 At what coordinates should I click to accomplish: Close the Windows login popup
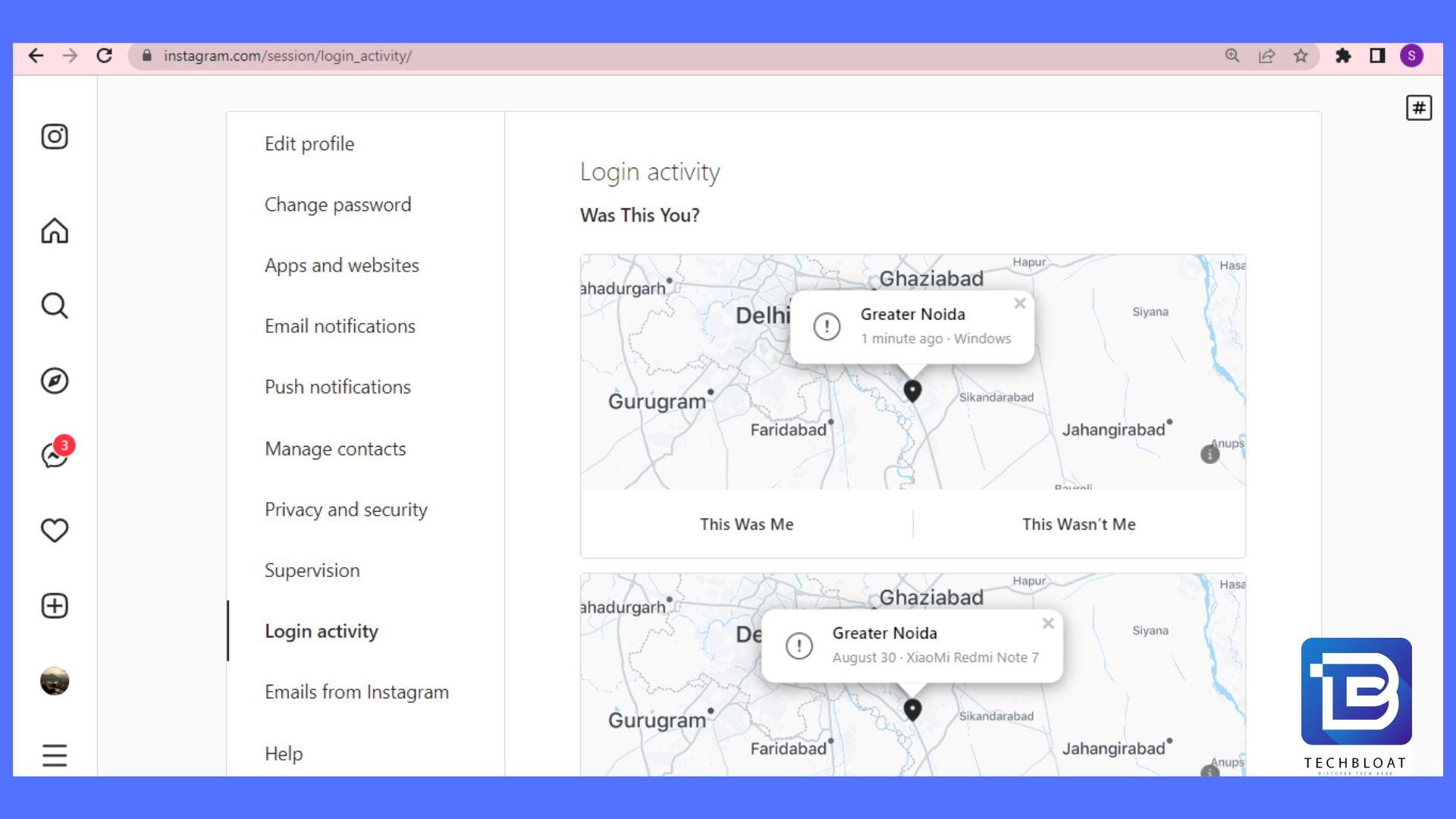[x=1020, y=303]
